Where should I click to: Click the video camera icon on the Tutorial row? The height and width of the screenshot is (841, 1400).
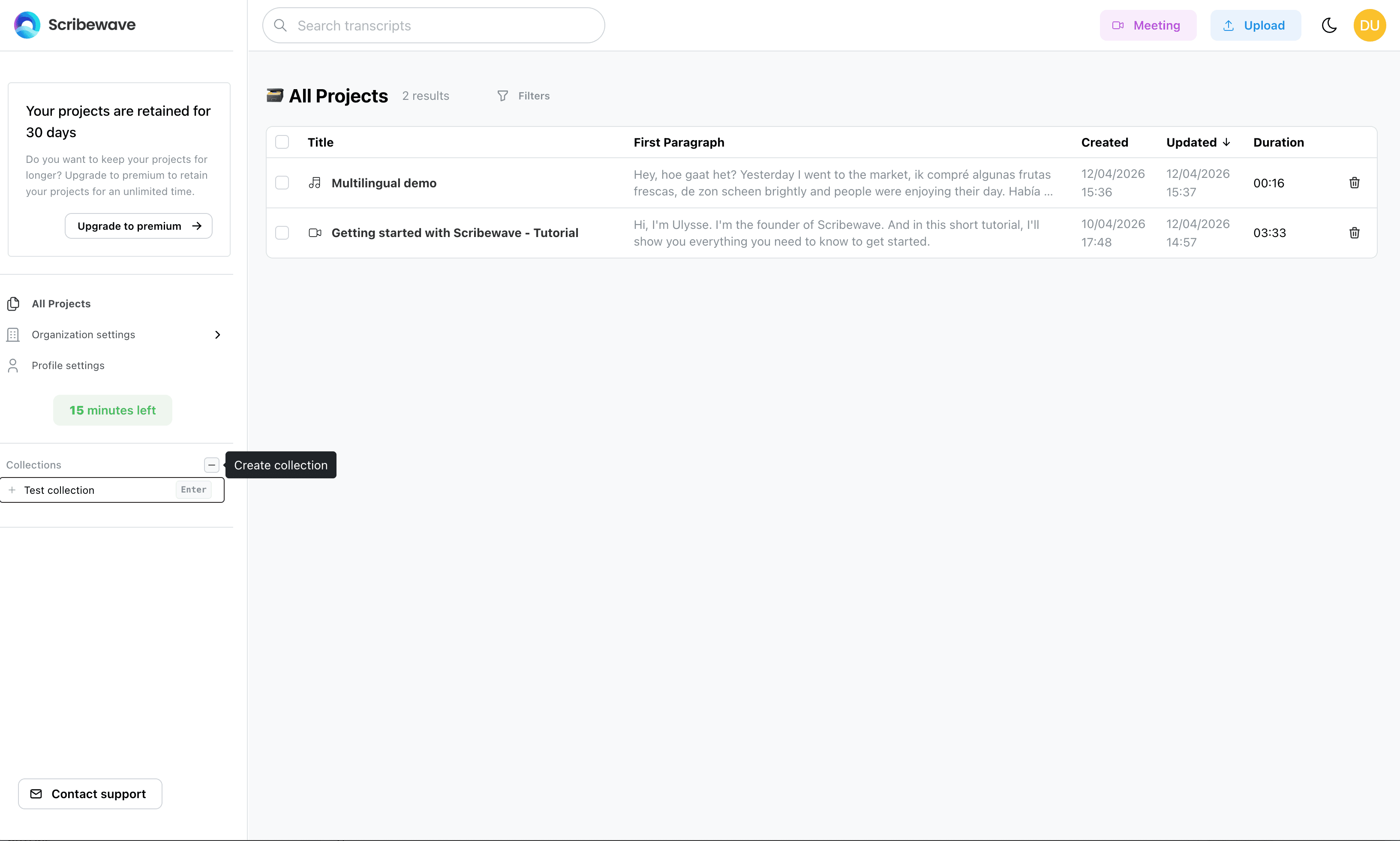tap(315, 232)
